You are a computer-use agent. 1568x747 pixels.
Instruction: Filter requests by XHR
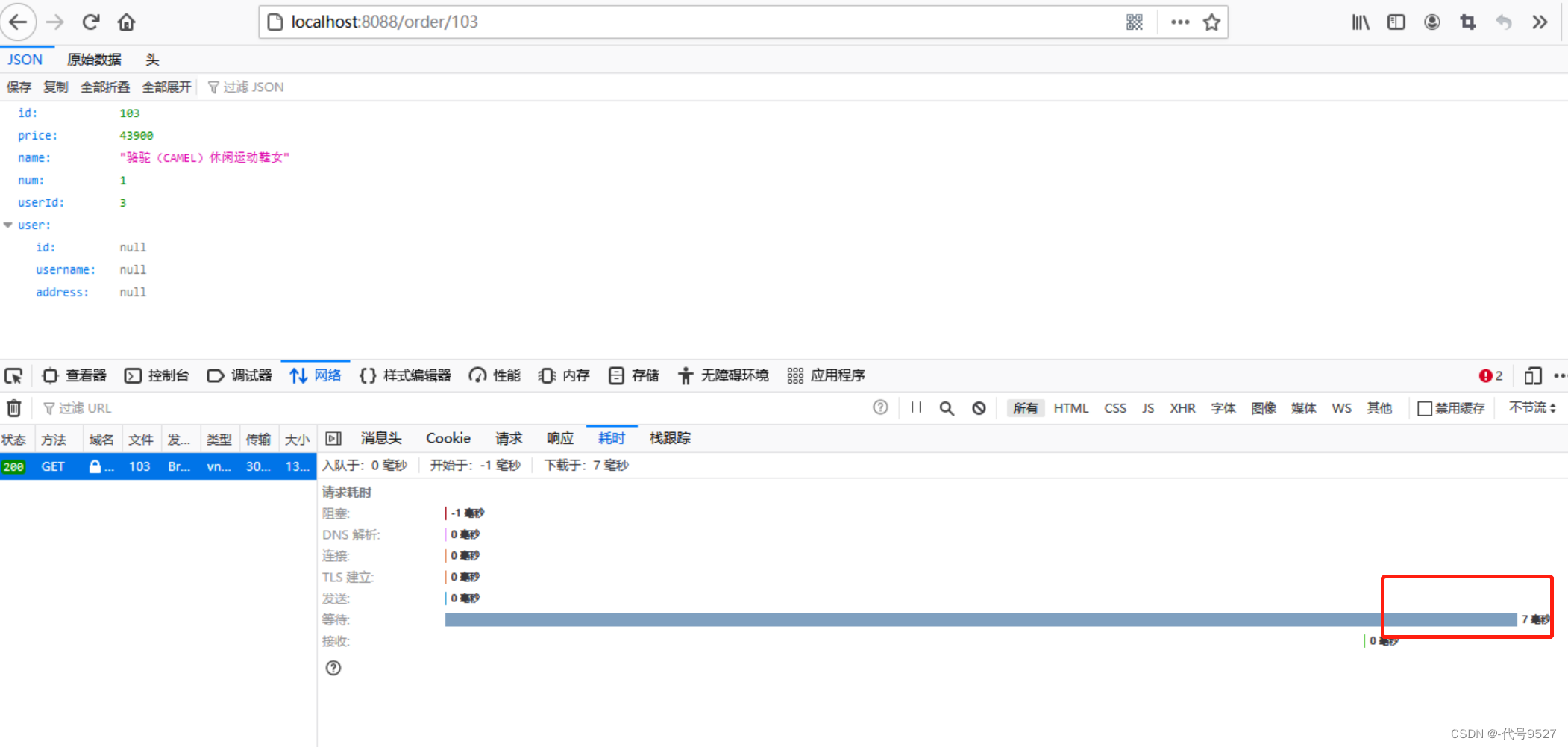click(1182, 408)
